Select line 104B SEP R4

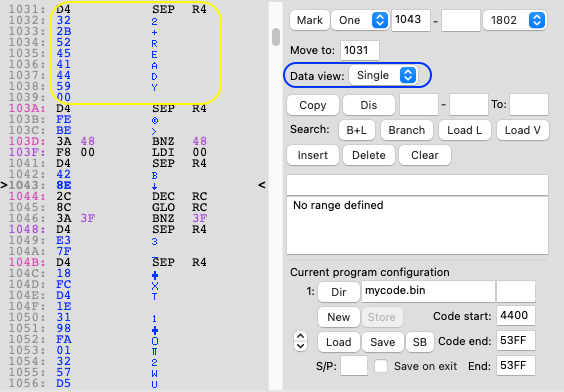[108, 262]
